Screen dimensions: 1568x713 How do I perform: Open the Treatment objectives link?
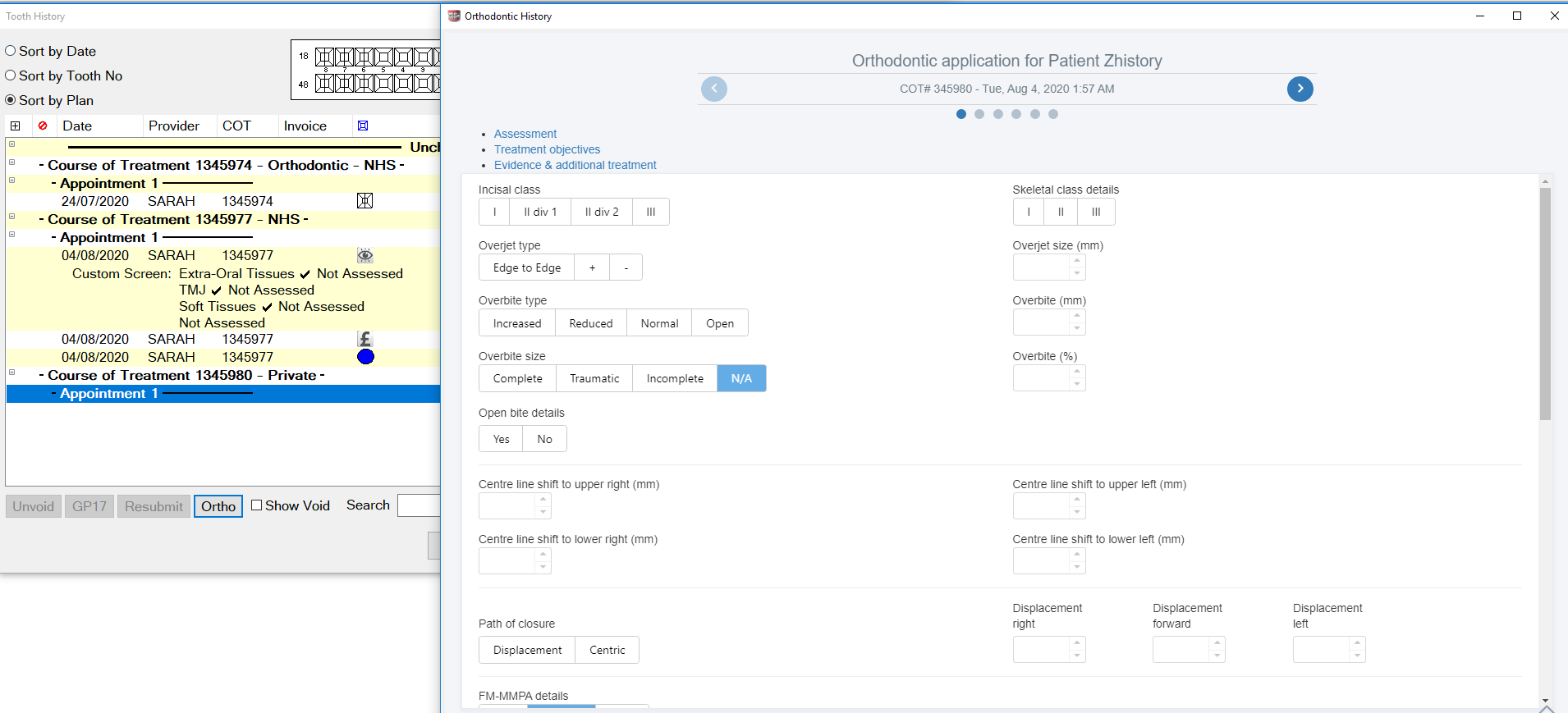tap(547, 149)
